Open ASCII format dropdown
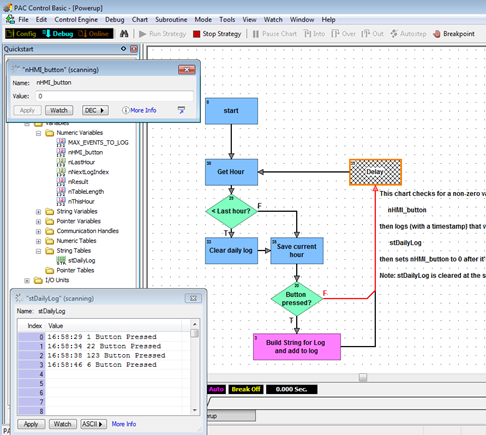The width and height of the screenshot is (486, 435). click(93, 424)
